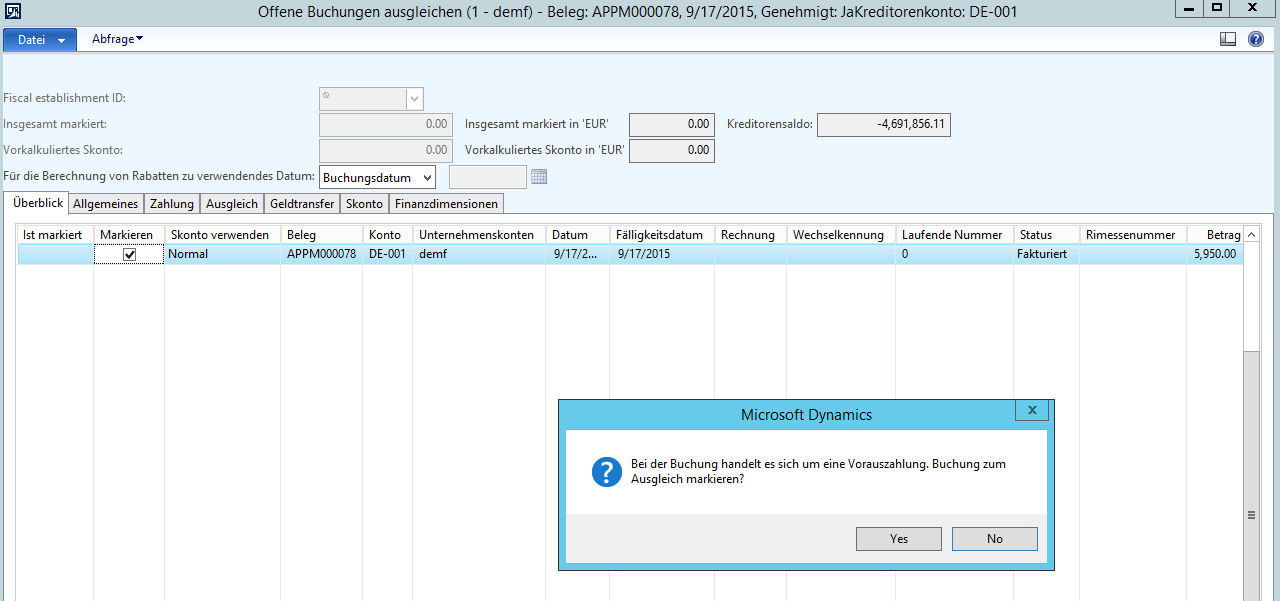The image size is (1280, 601).
Task: Open the Datei menu dropdown
Action: pos(40,39)
